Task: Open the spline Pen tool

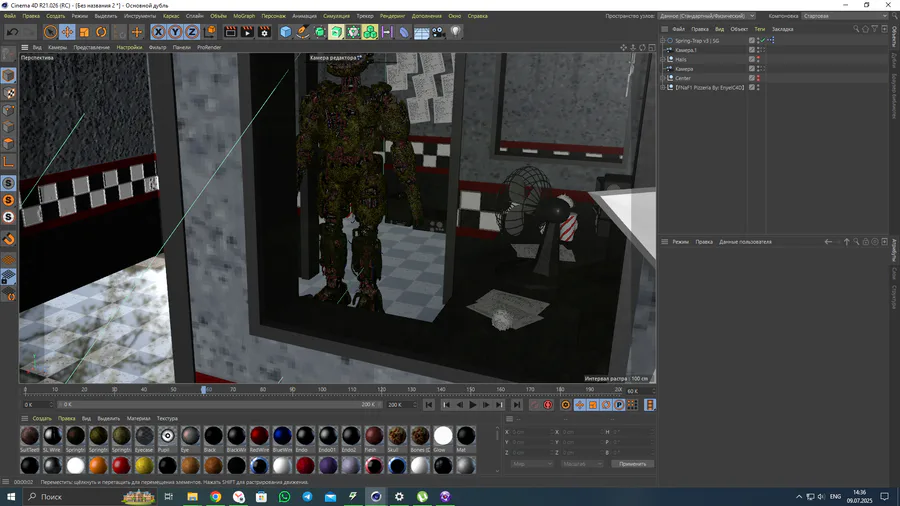Action: coord(302,32)
